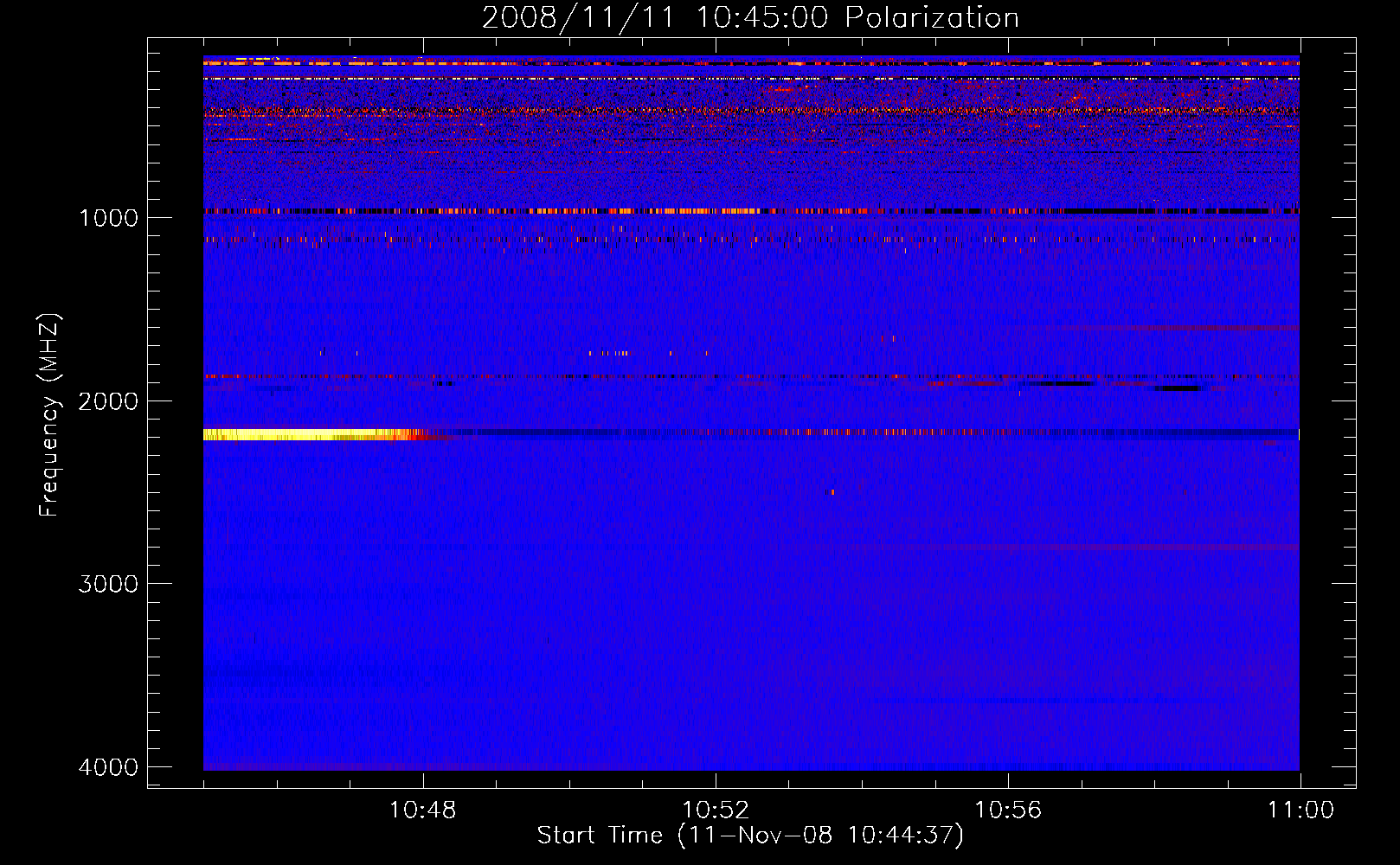Click the short black dash just above 2000 MHz

pos(1178,388)
